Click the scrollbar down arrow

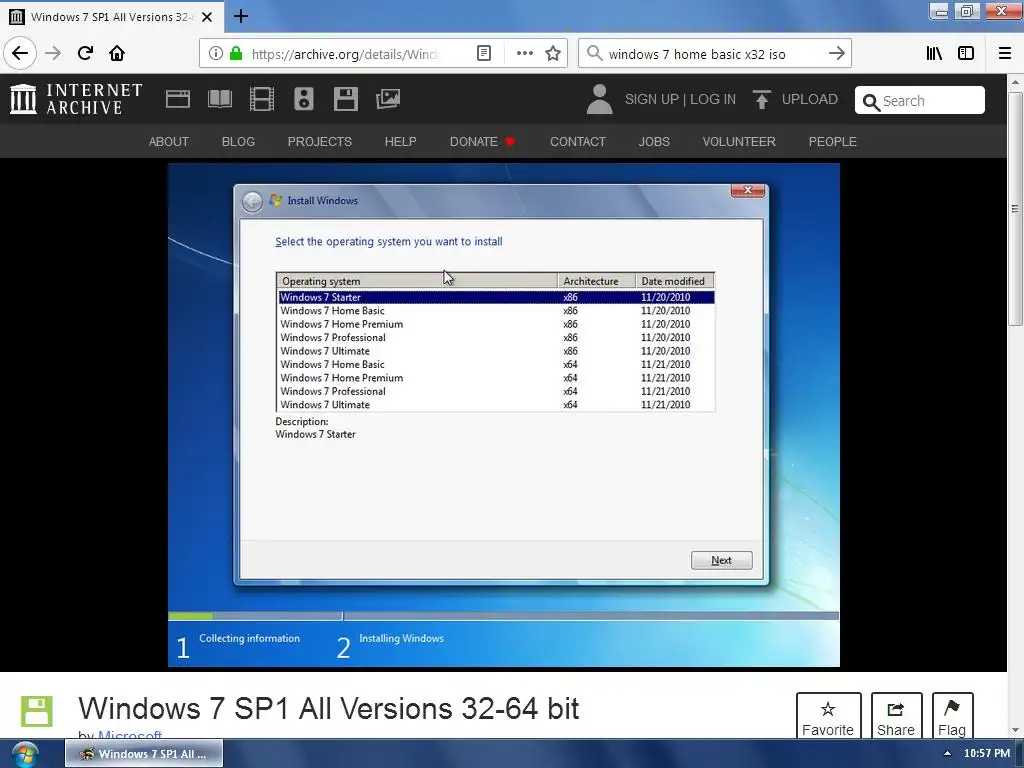pos(1015,730)
